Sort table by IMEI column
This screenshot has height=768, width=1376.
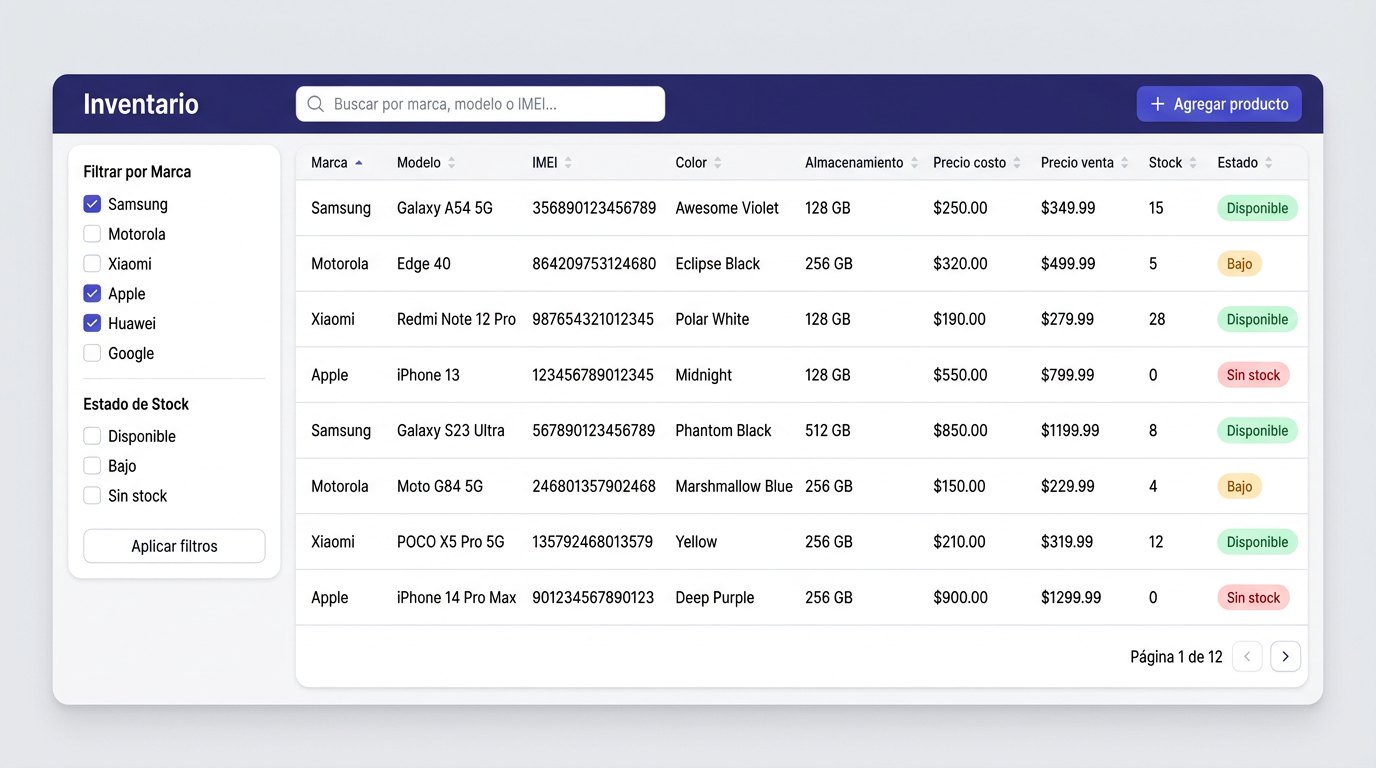pyautogui.click(x=552, y=163)
